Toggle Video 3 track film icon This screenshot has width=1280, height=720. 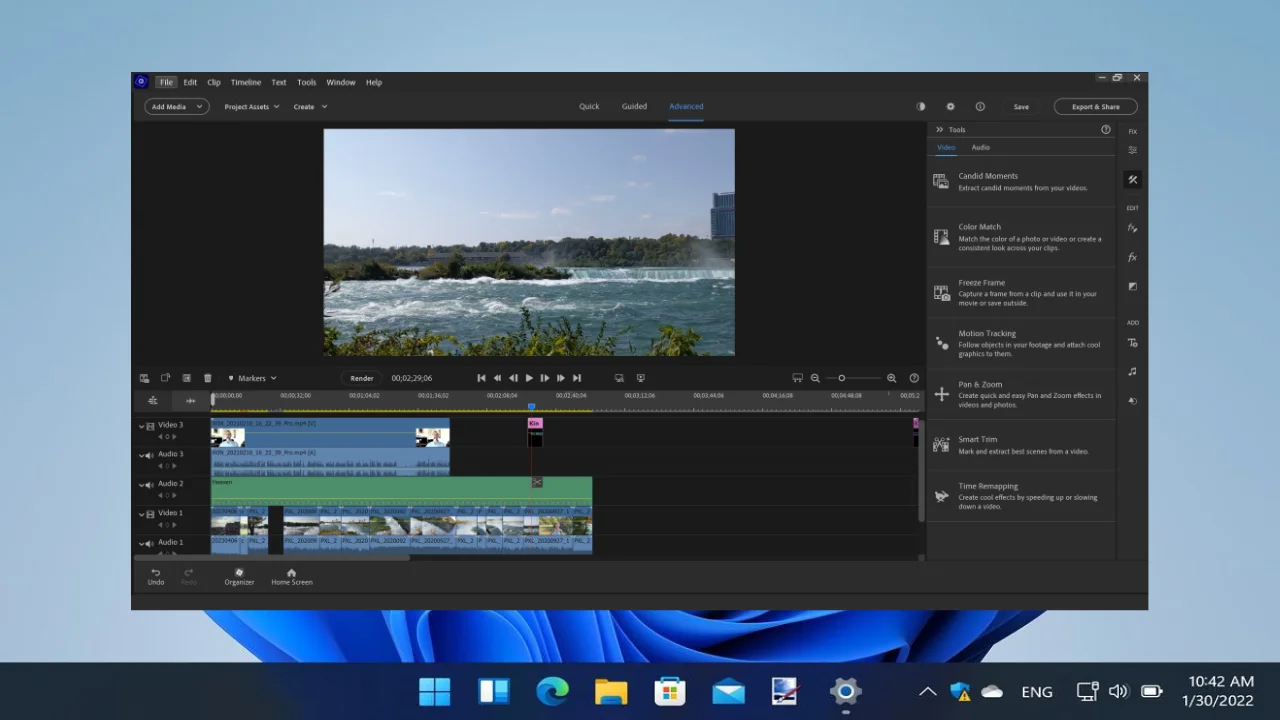click(x=151, y=425)
